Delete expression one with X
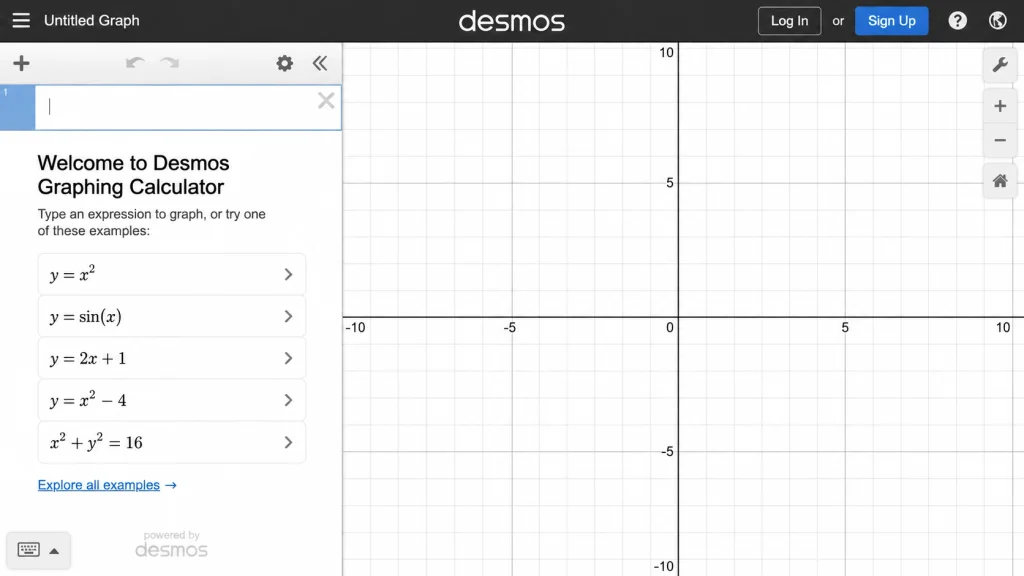Screen dimensions: 1024x576 (x=326, y=101)
